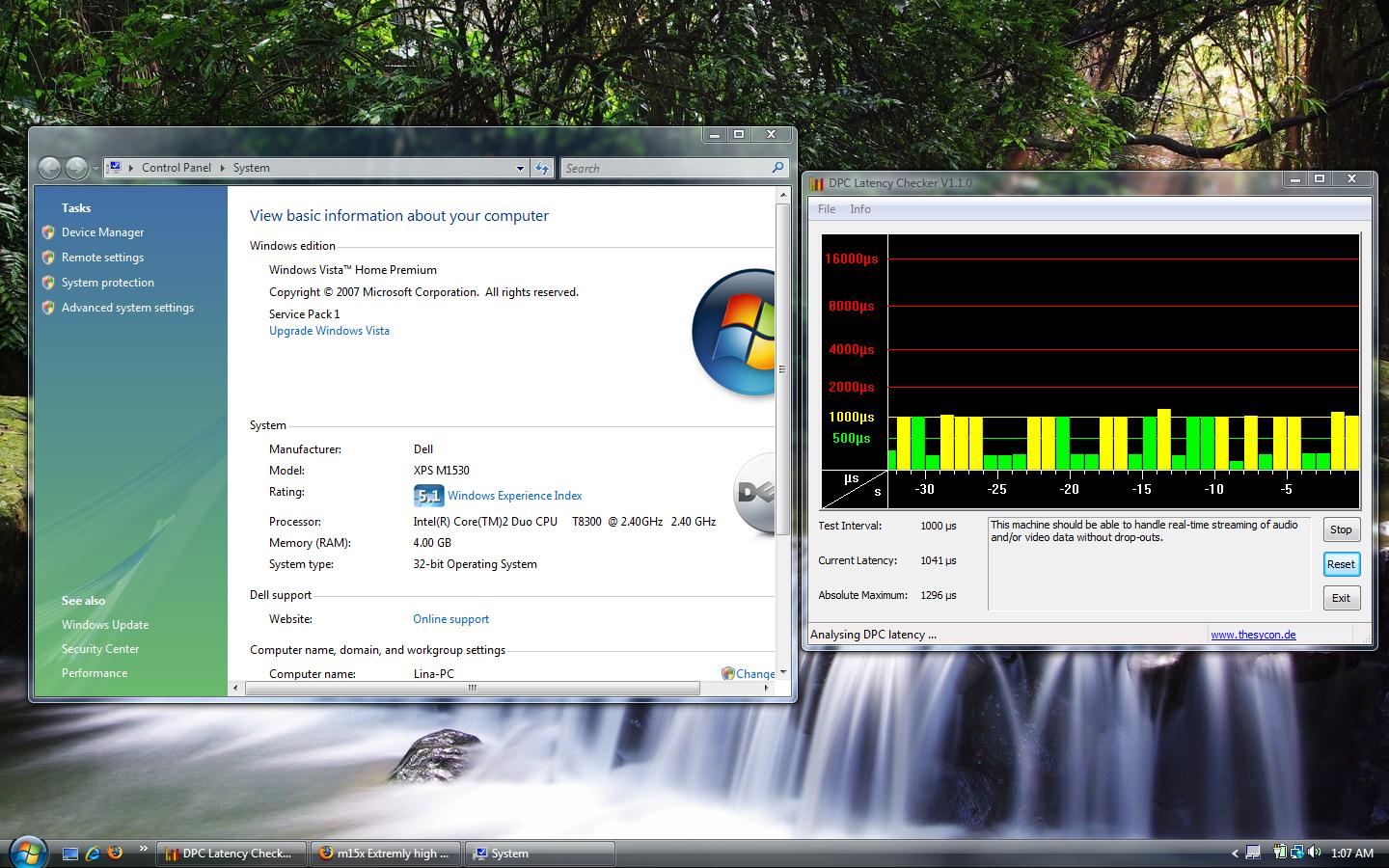Open Security Center under See also
The height and width of the screenshot is (868, 1389).
[x=100, y=649]
